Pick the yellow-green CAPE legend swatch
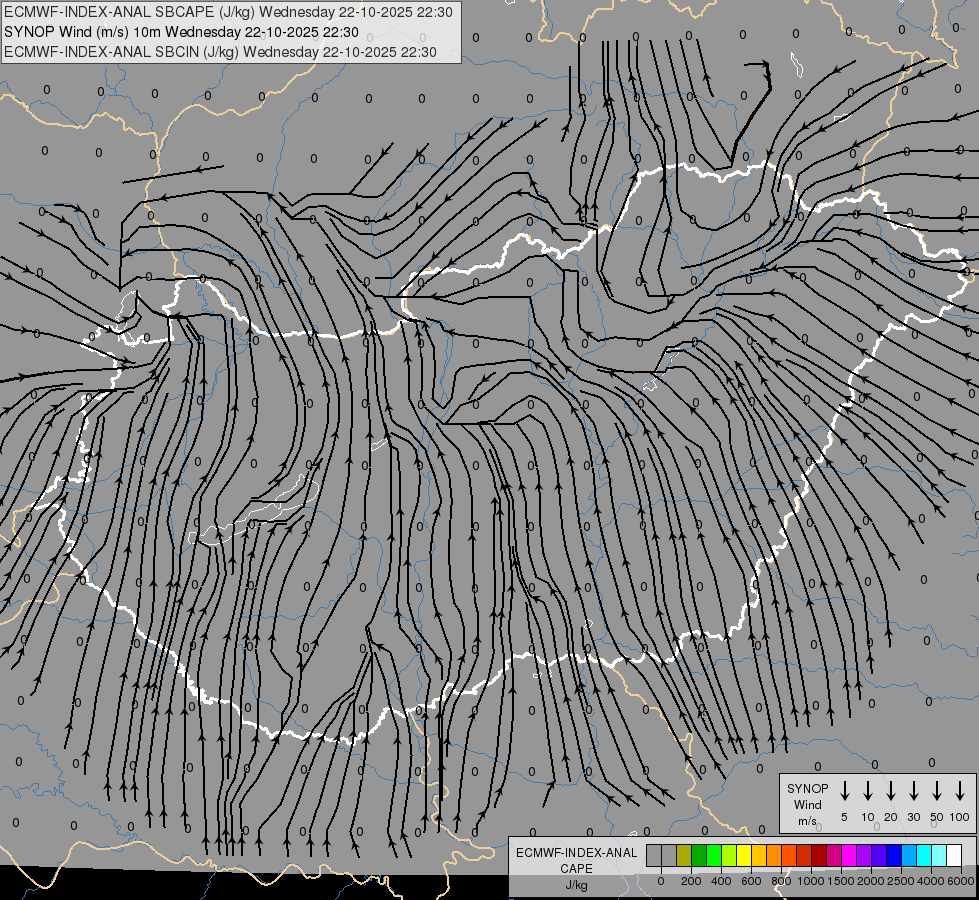This screenshot has width=979, height=900. coord(729,855)
